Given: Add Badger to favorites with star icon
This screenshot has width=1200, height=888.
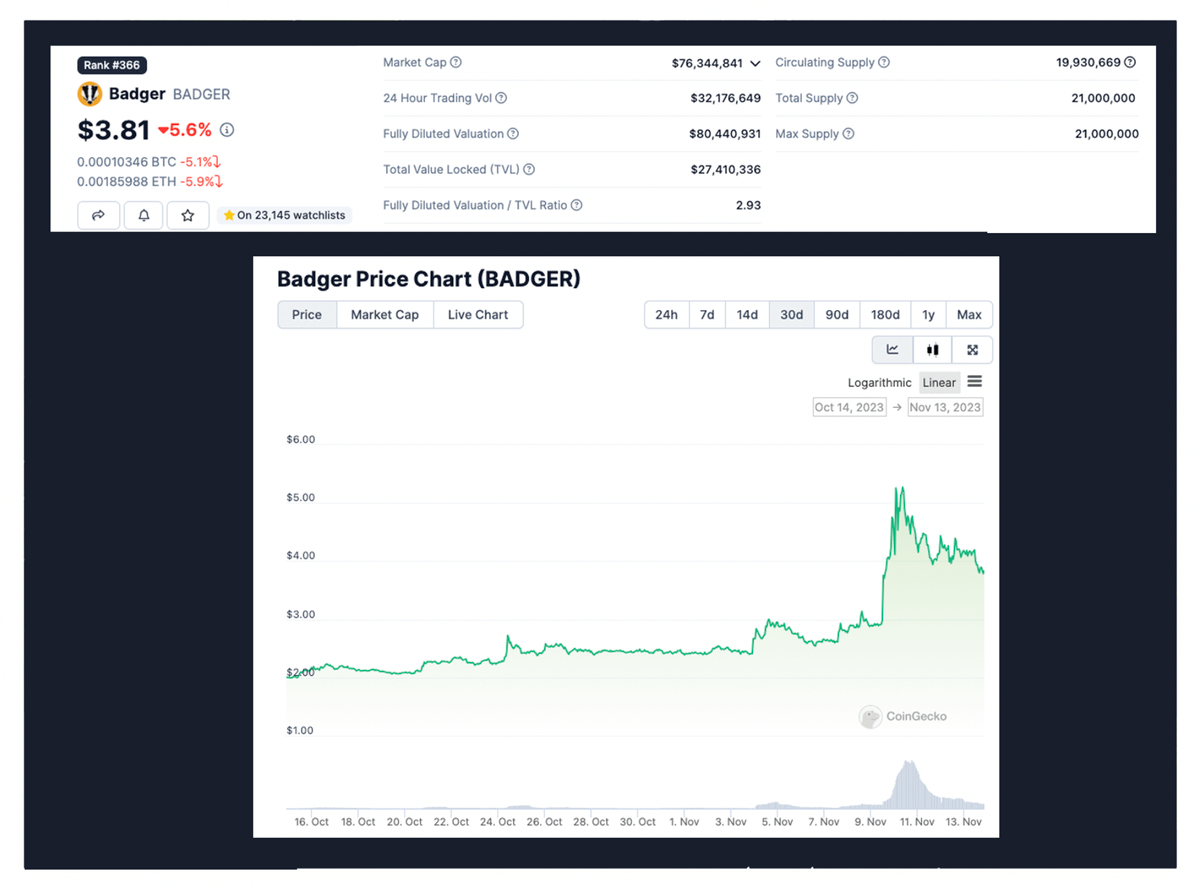Looking at the screenshot, I should [x=188, y=215].
